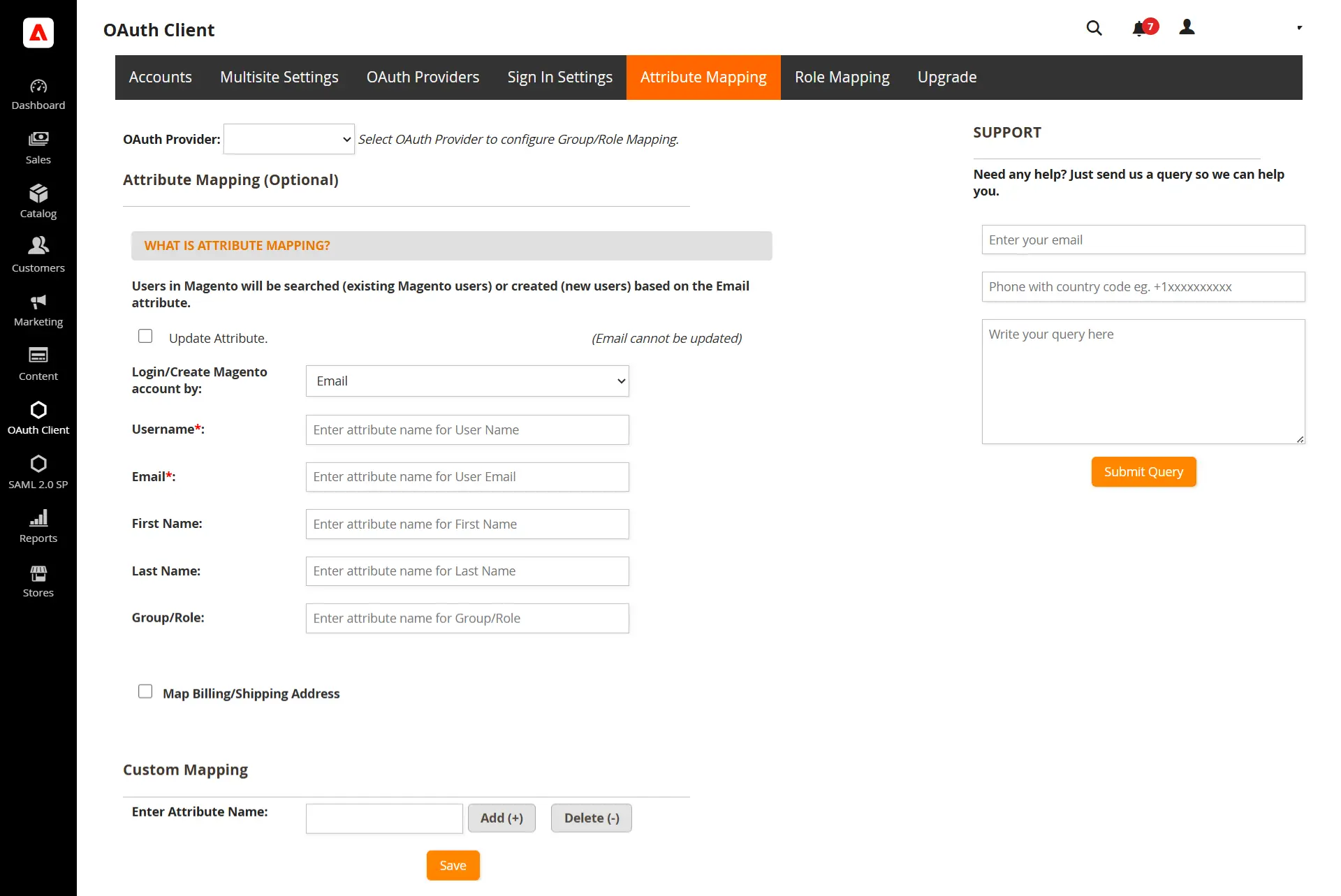Open the Reports sidebar menu

pyautogui.click(x=38, y=527)
